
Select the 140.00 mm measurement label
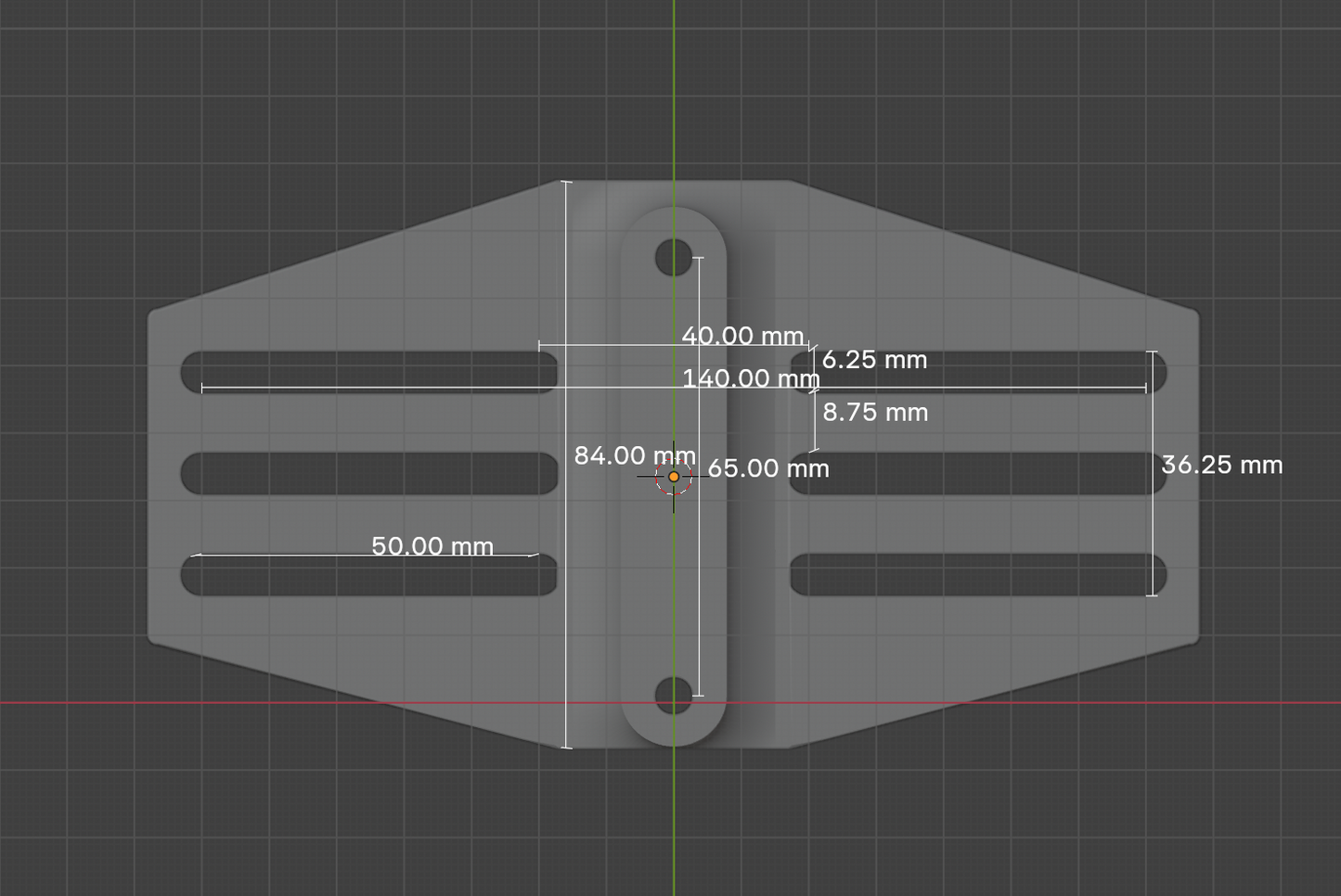[x=750, y=378]
